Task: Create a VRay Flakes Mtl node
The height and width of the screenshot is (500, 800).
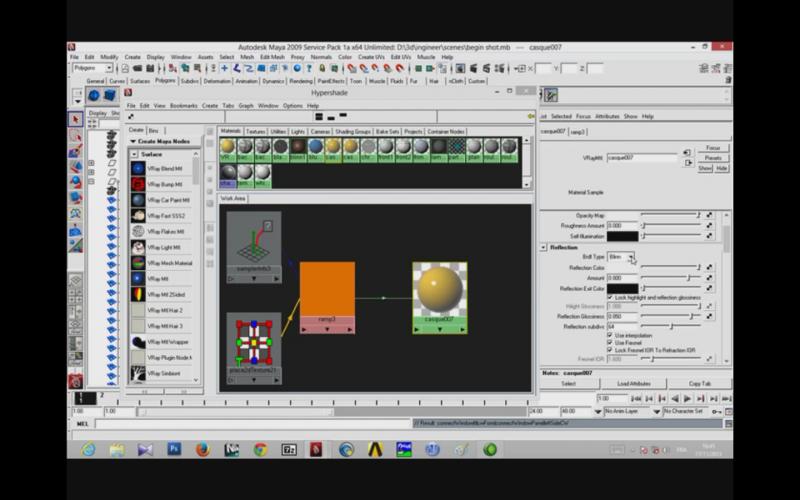Action: [x=161, y=232]
